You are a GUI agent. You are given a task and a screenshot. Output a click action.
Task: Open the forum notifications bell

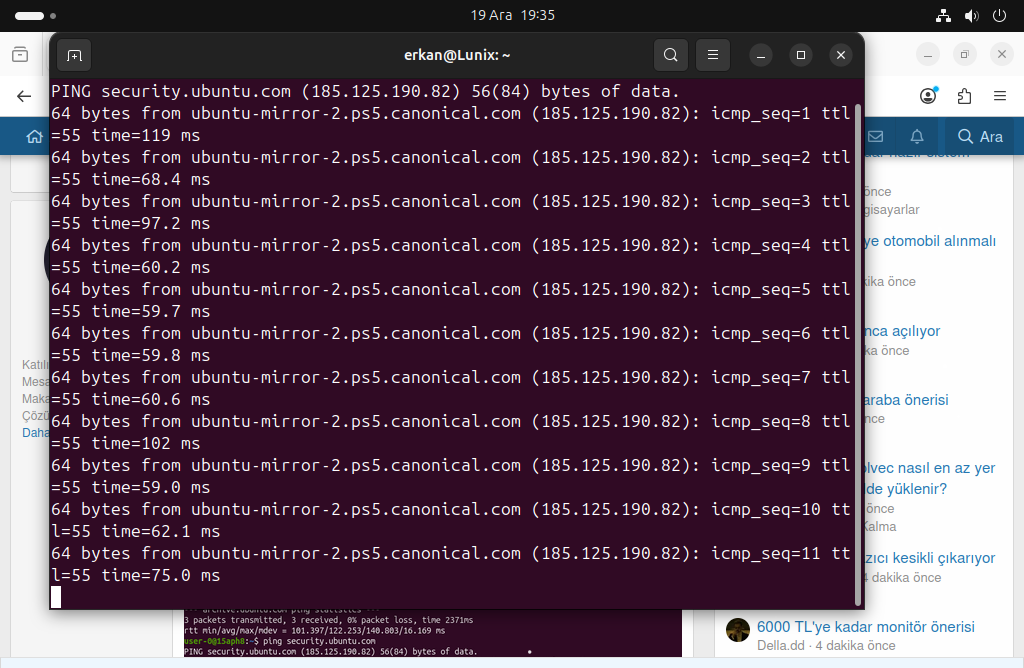pyautogui.click(x=917, y=136)
